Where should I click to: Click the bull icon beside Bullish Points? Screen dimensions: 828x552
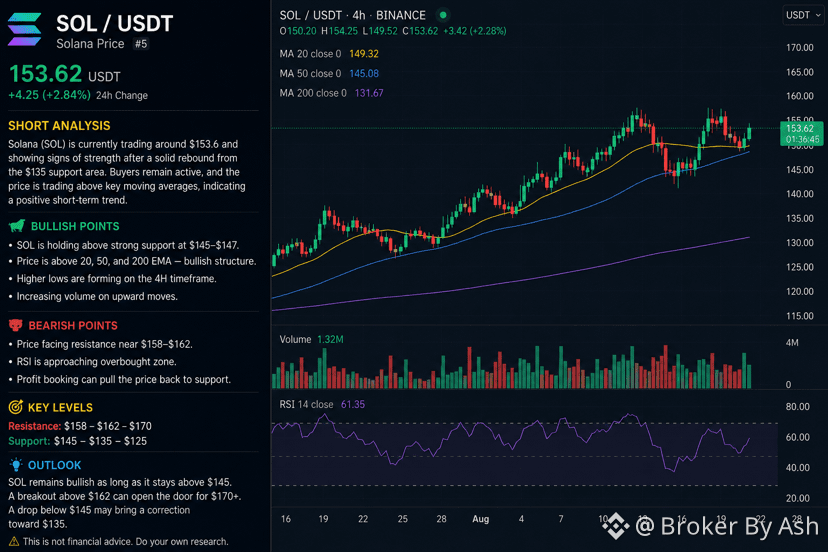pos(17,226)
